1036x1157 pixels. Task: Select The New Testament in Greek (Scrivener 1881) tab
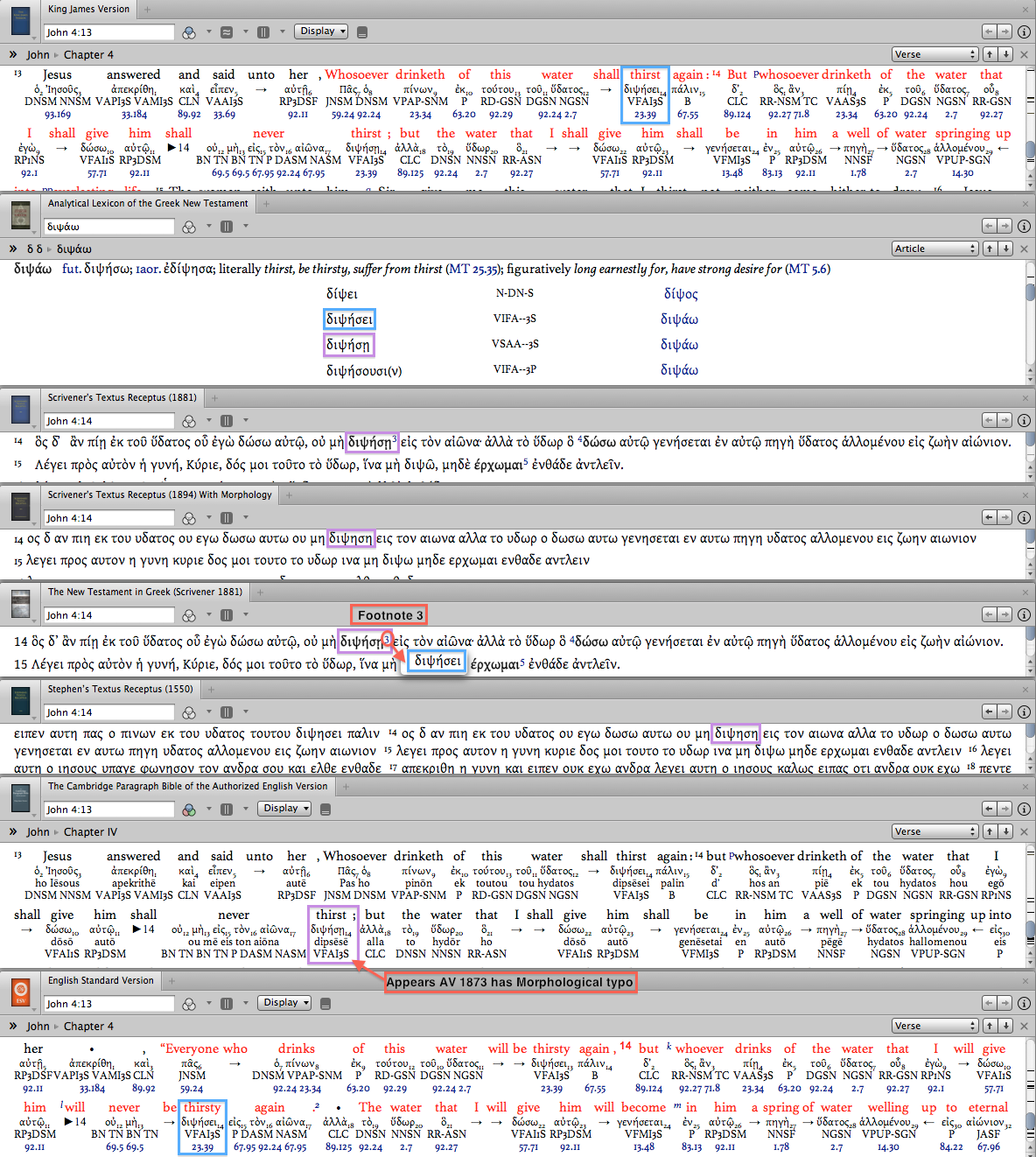[x=145, y=592]
